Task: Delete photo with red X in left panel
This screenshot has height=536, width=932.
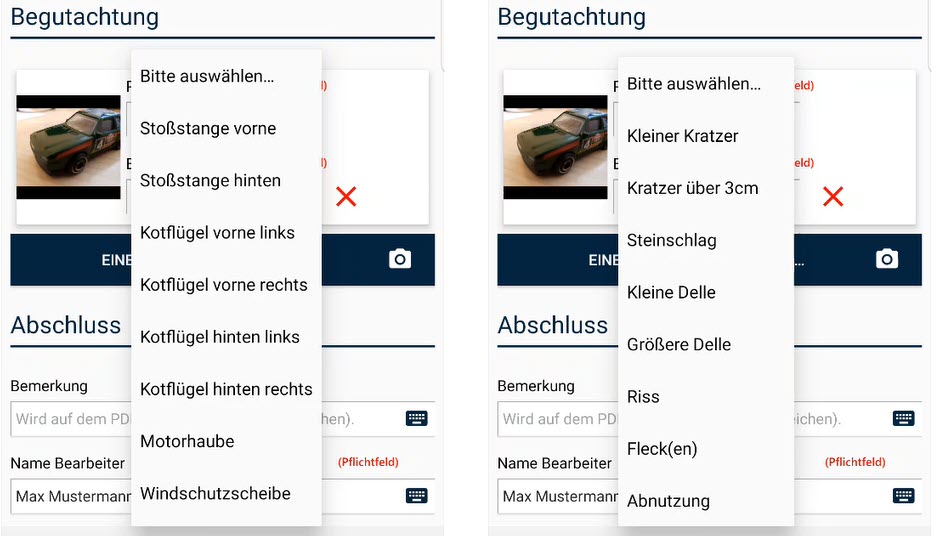Action: 346,197
